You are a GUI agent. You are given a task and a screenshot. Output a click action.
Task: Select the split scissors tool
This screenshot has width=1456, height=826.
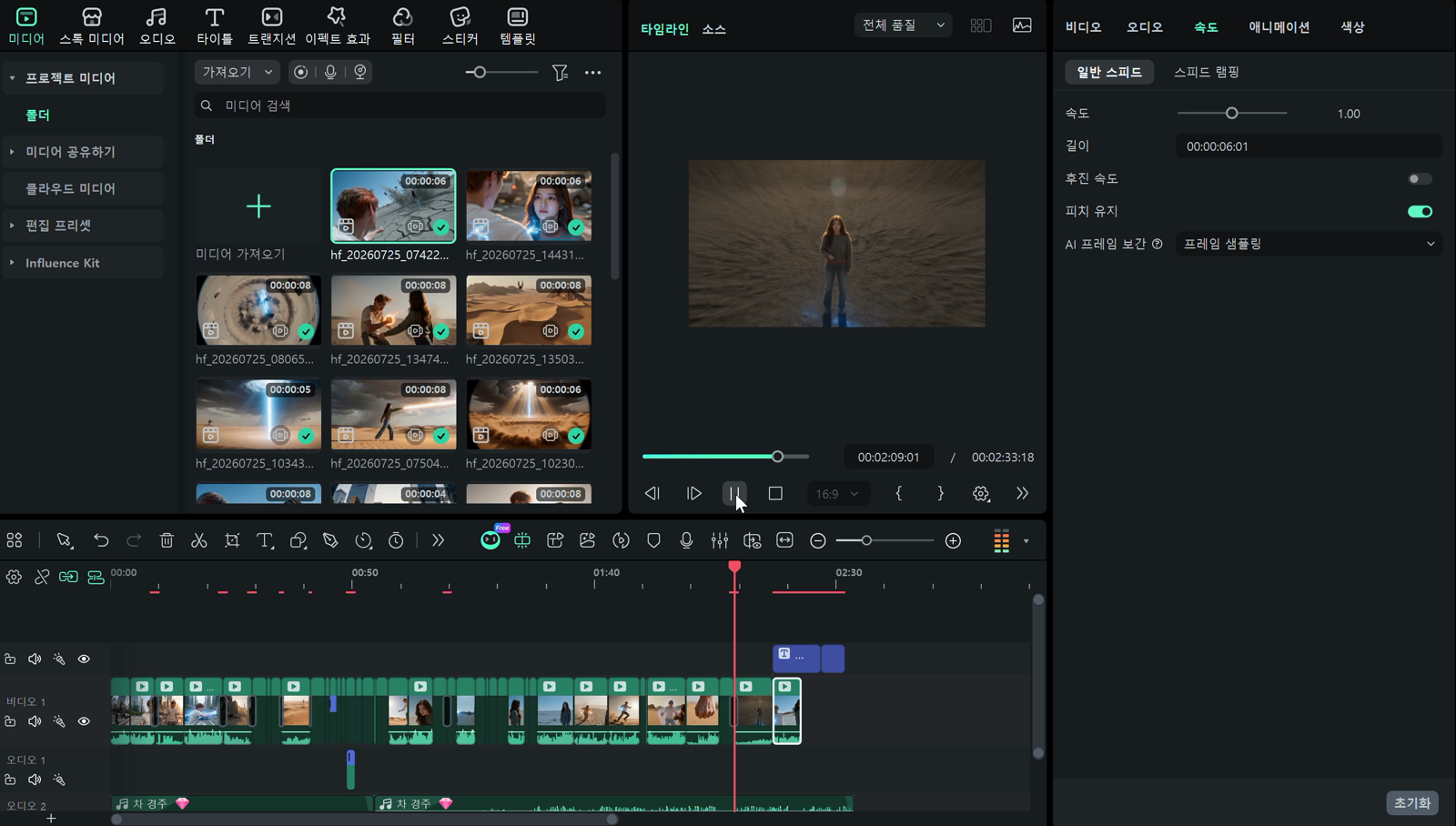pos(199,540)
